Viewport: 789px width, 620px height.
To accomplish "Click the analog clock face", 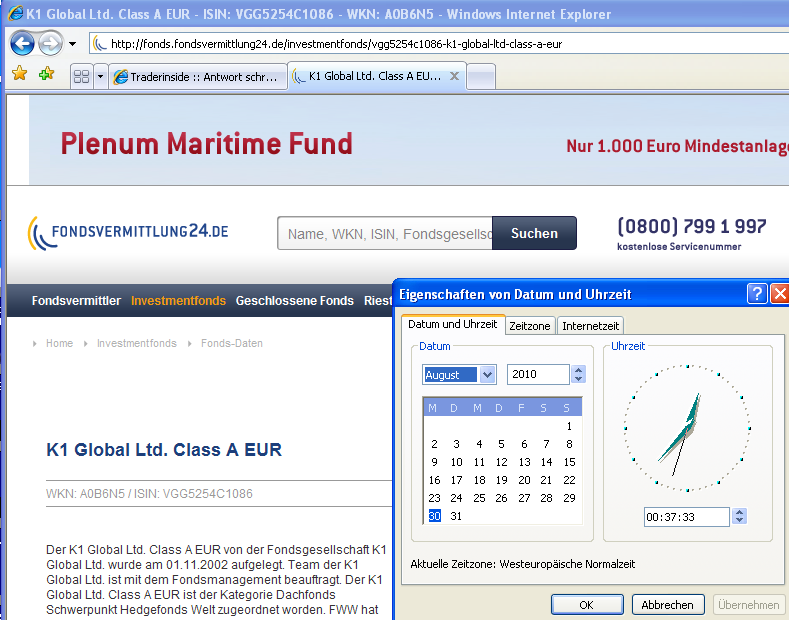I will 687,428.
